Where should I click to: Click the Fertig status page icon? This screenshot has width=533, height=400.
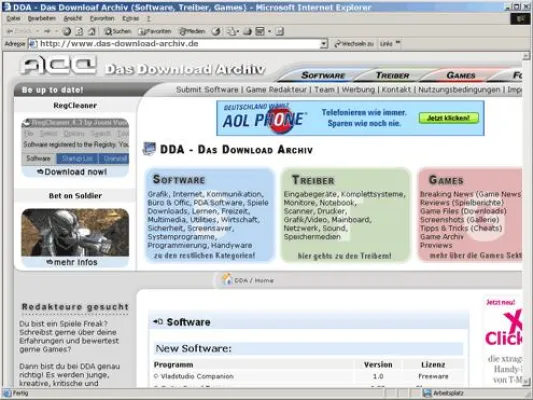[7, 393]
